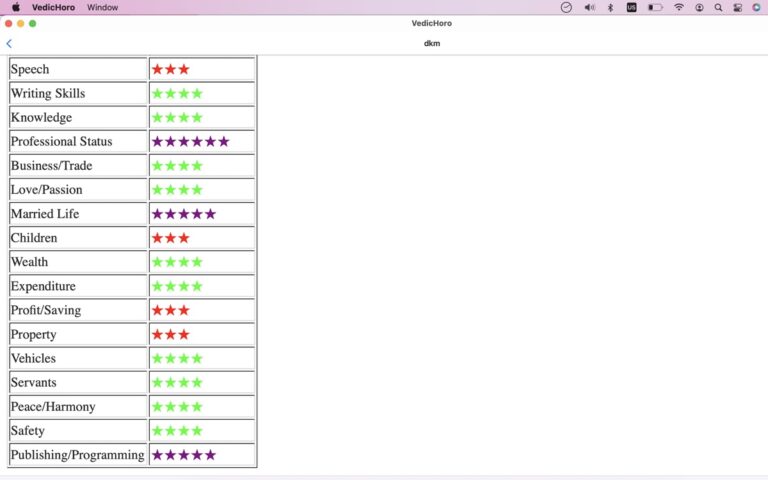Image resolution: width=768 pixels, height=480 pixels.
Task: Open the Wi-Fi menu
Action: pyautogui.click(x=679, y=7)
